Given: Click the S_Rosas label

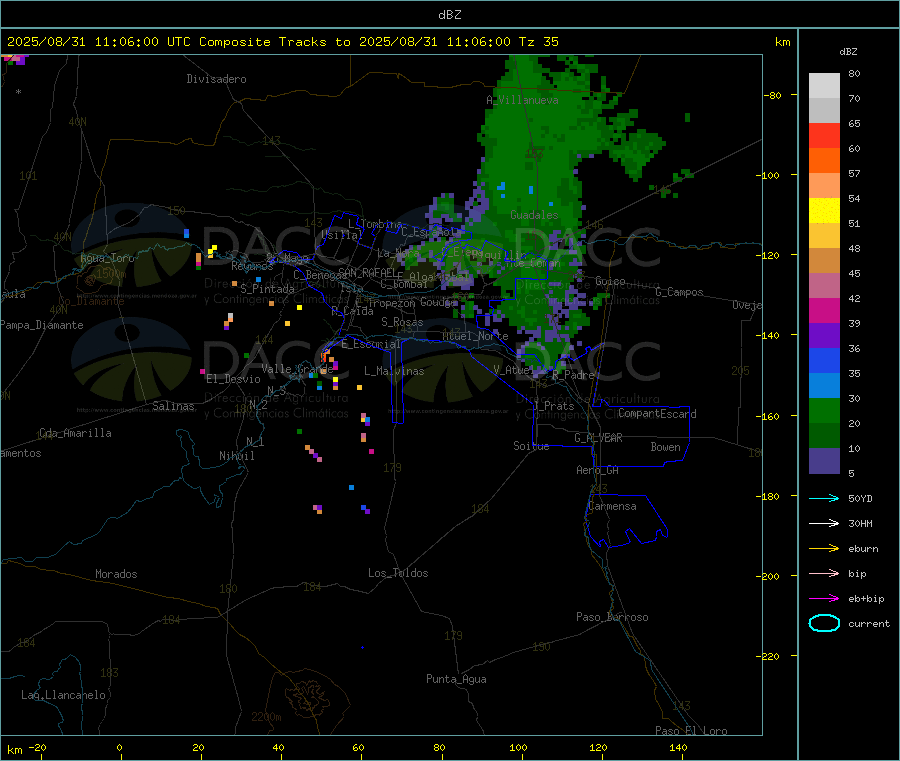Looking at the screenshot, I should click(402, 323).
